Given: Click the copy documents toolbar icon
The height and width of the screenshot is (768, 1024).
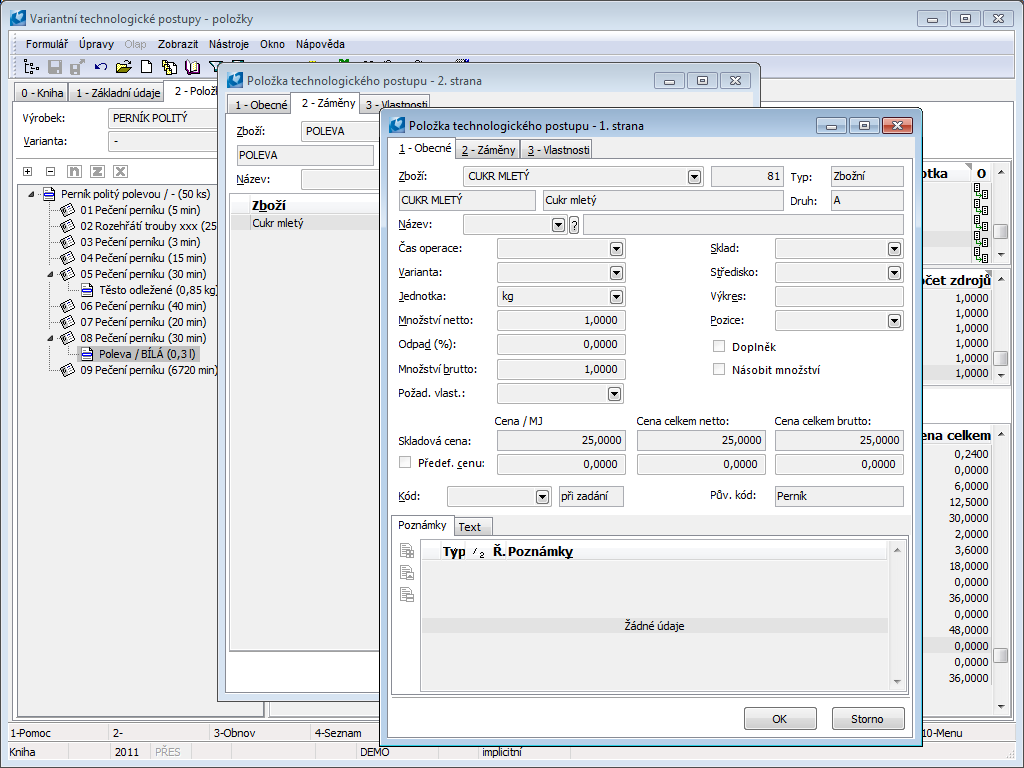Looking at the screenshot, I should (169, 67).
